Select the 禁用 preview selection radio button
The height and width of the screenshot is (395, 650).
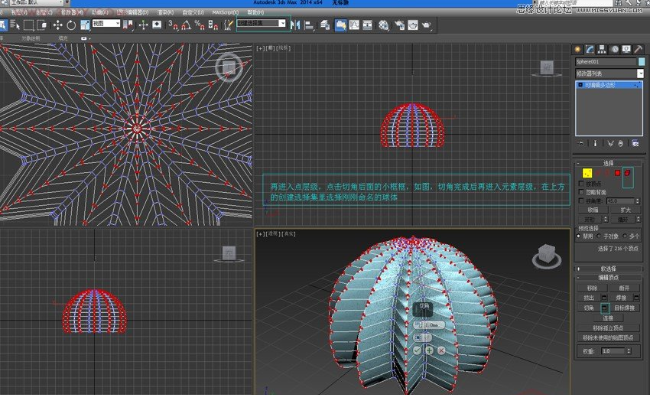coord(579,236)
